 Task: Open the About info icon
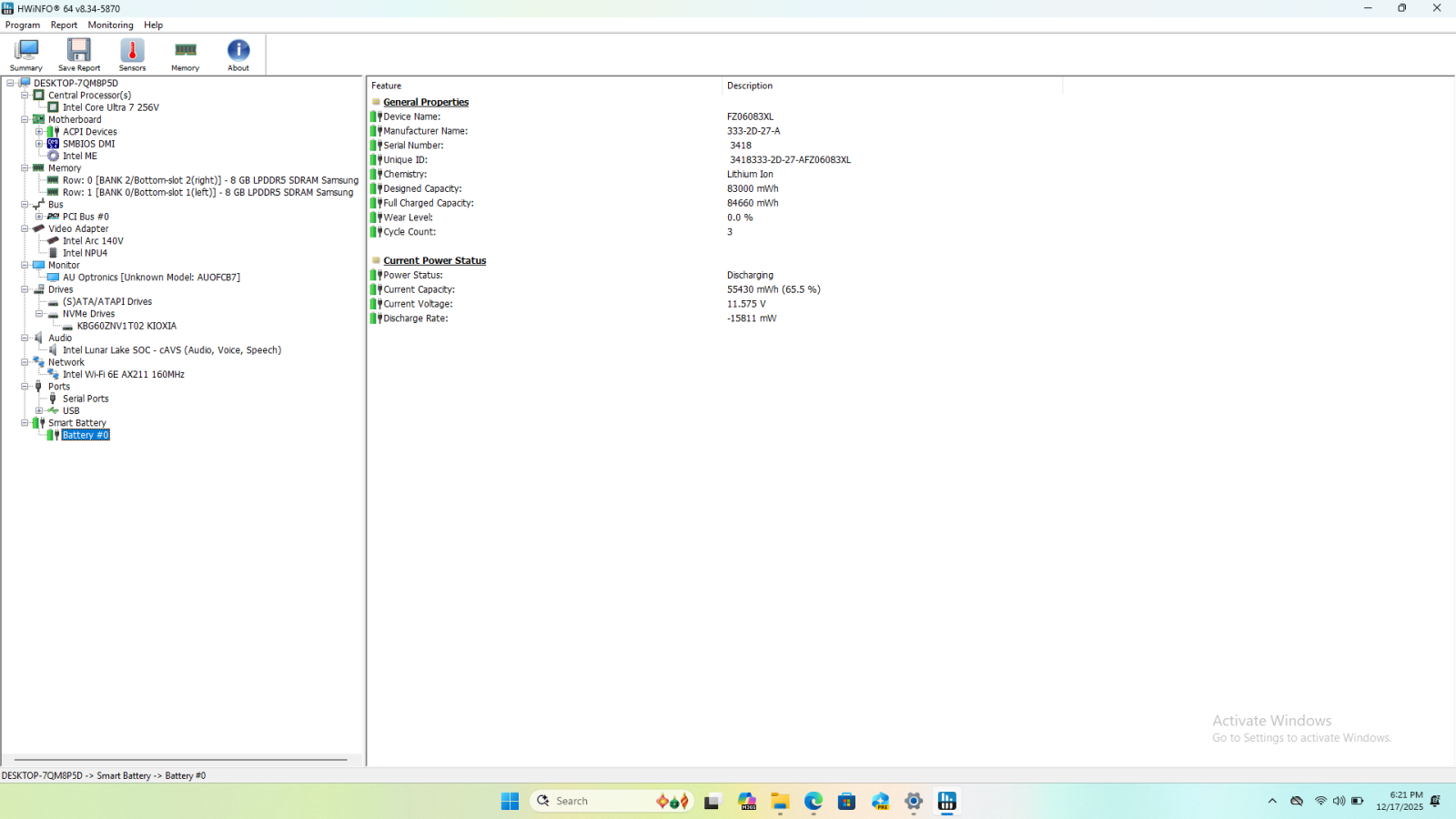point(238,55)
